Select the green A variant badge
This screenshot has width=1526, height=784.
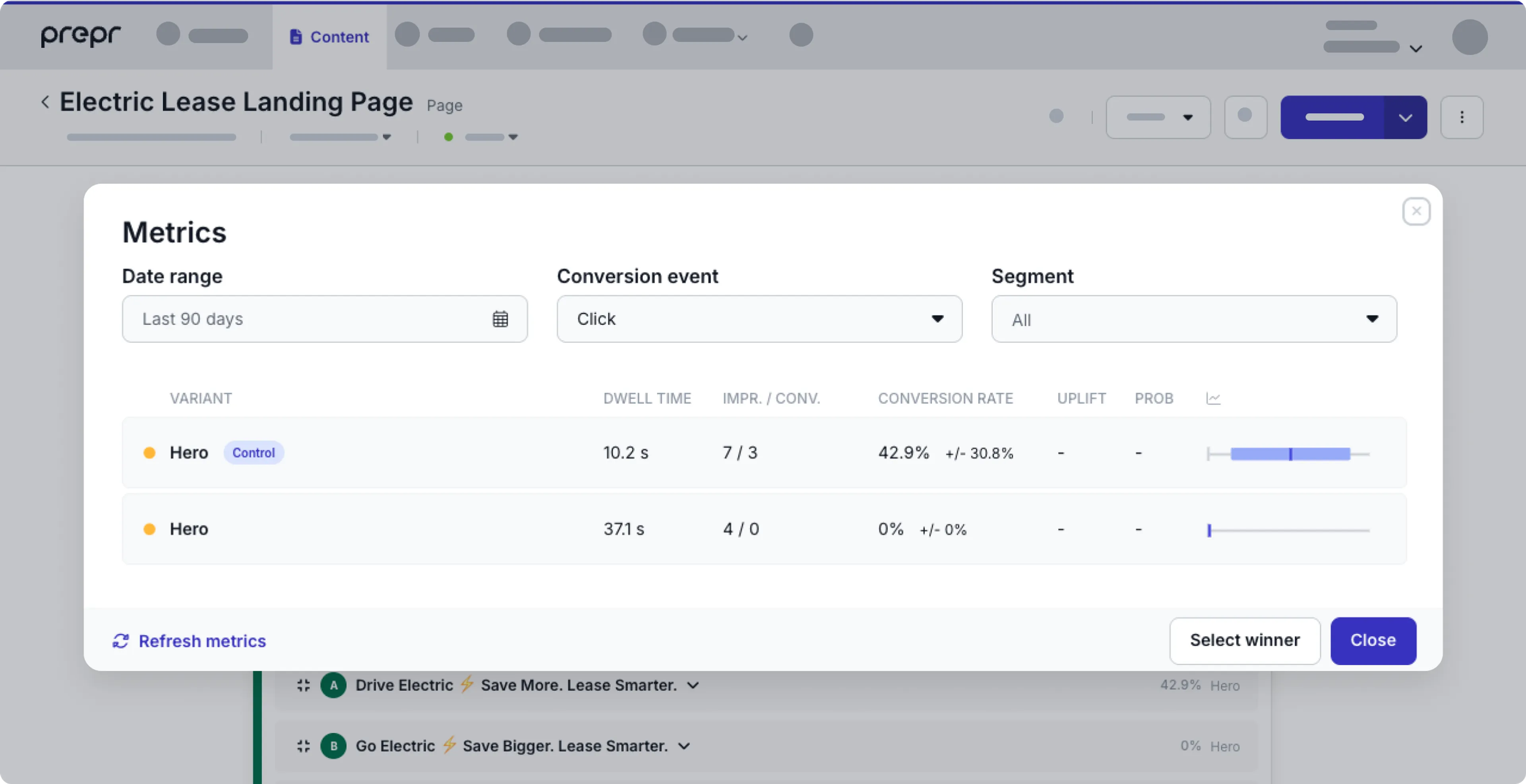click(x=333, y=685)
